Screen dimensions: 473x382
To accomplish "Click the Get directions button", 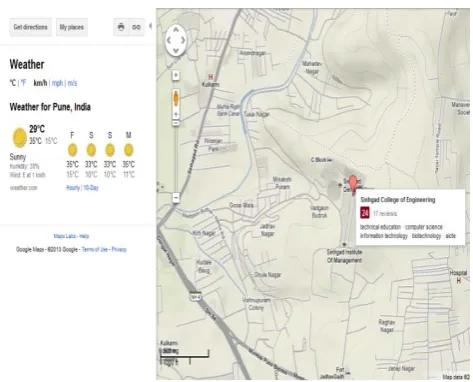I will [x=30, y=27].
